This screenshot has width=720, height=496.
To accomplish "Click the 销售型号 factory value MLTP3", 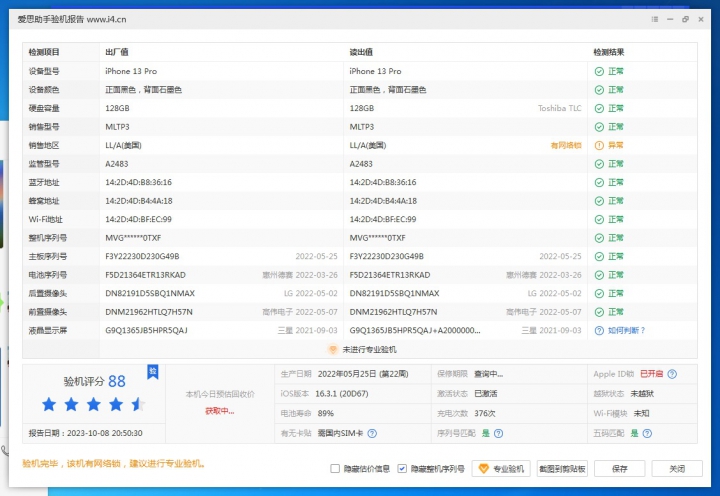I will (x=118, y=127).
